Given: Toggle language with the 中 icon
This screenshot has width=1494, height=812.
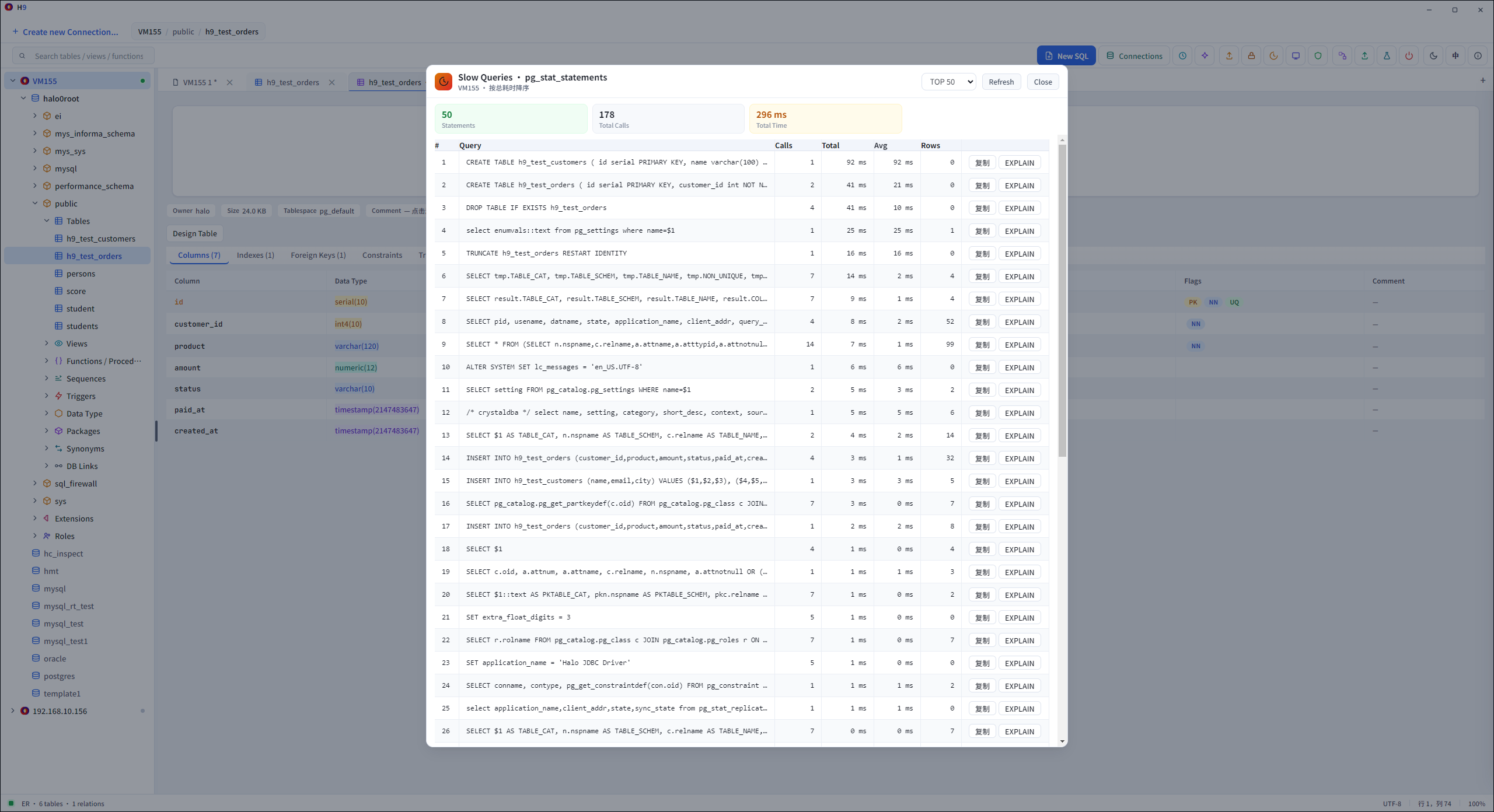Looking at the screenshot, I should [1455, 56].
